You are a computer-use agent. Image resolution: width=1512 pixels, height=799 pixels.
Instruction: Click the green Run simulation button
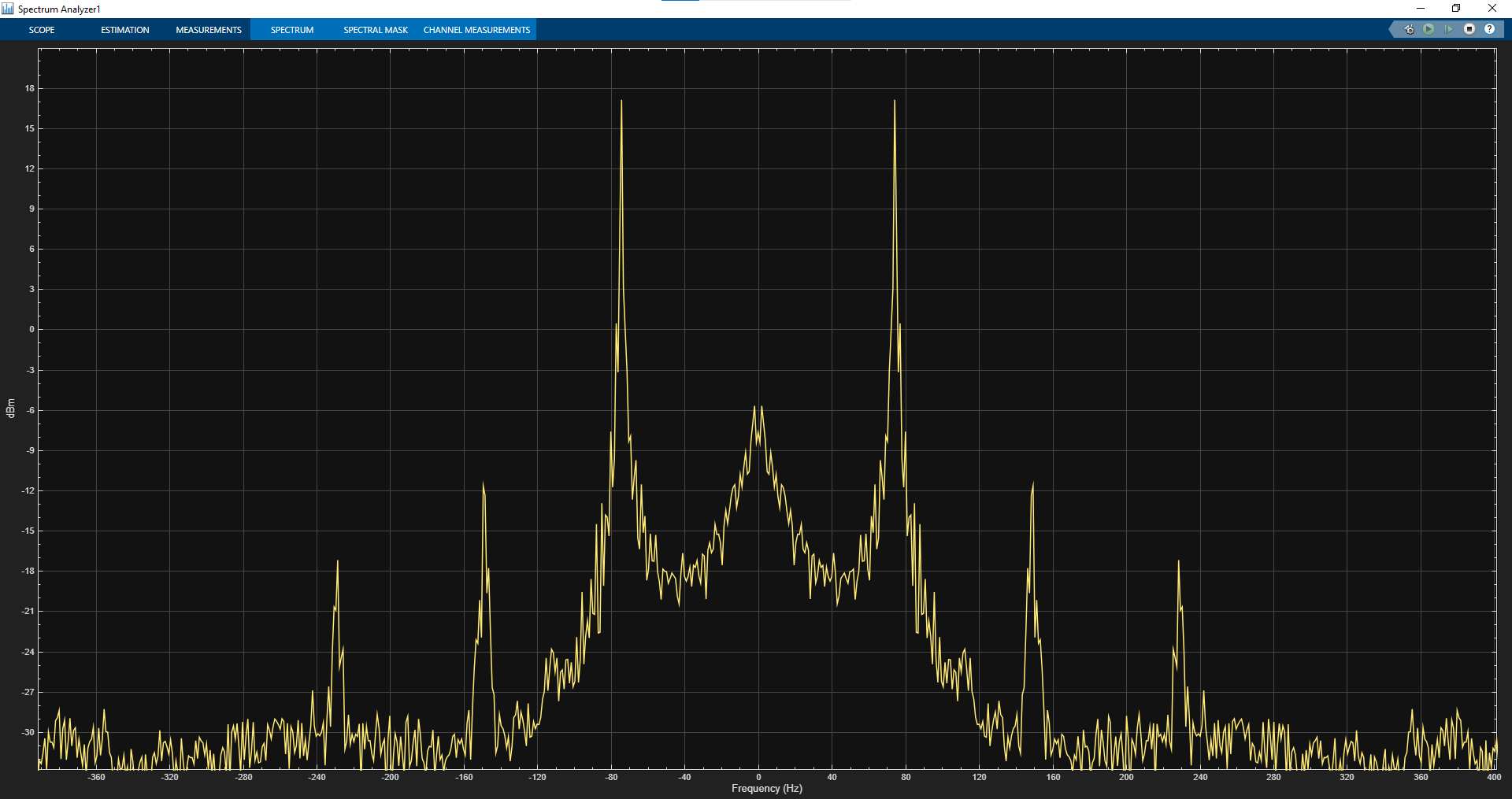coord(1429,29)
